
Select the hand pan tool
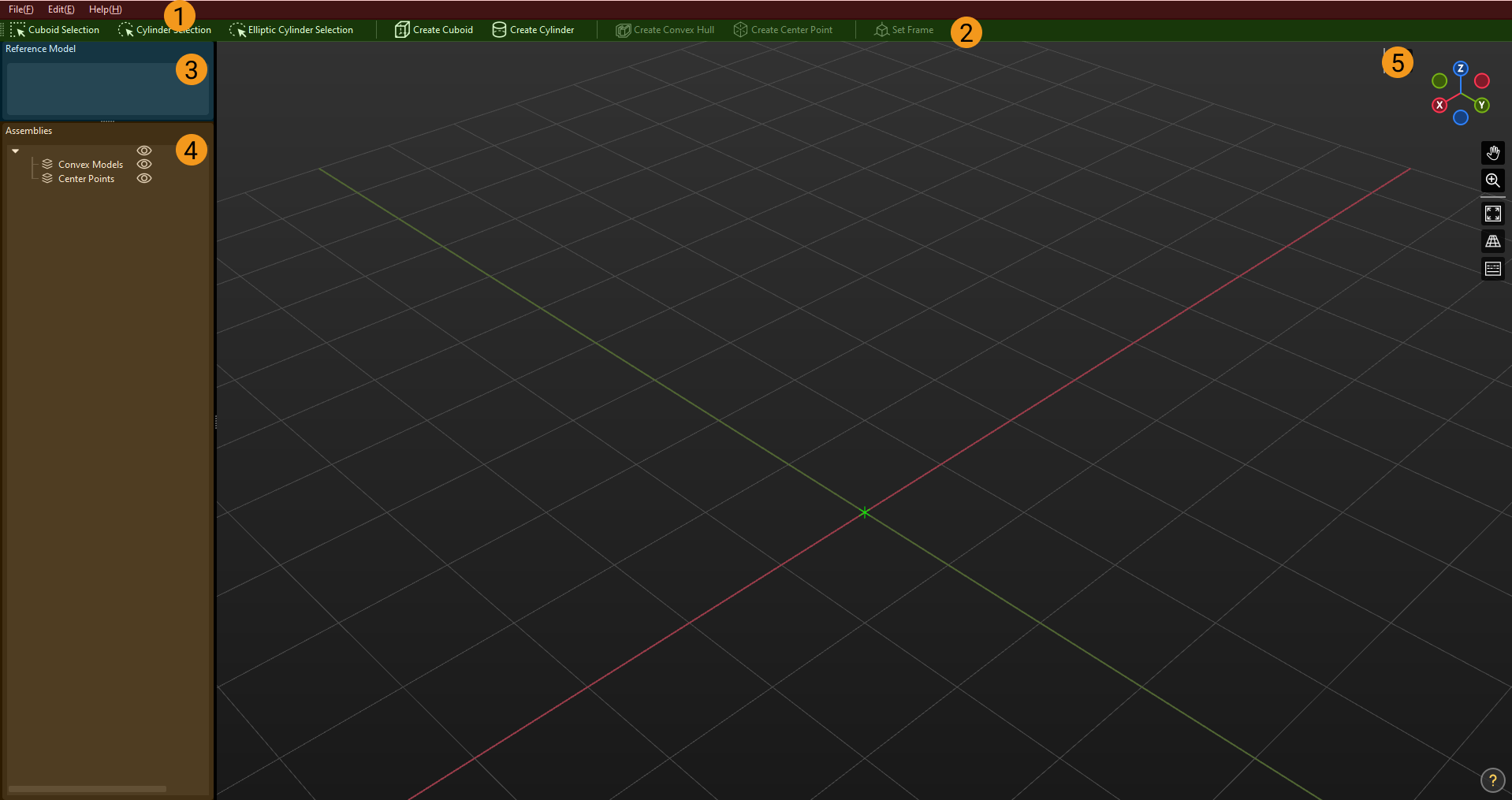1493,152
